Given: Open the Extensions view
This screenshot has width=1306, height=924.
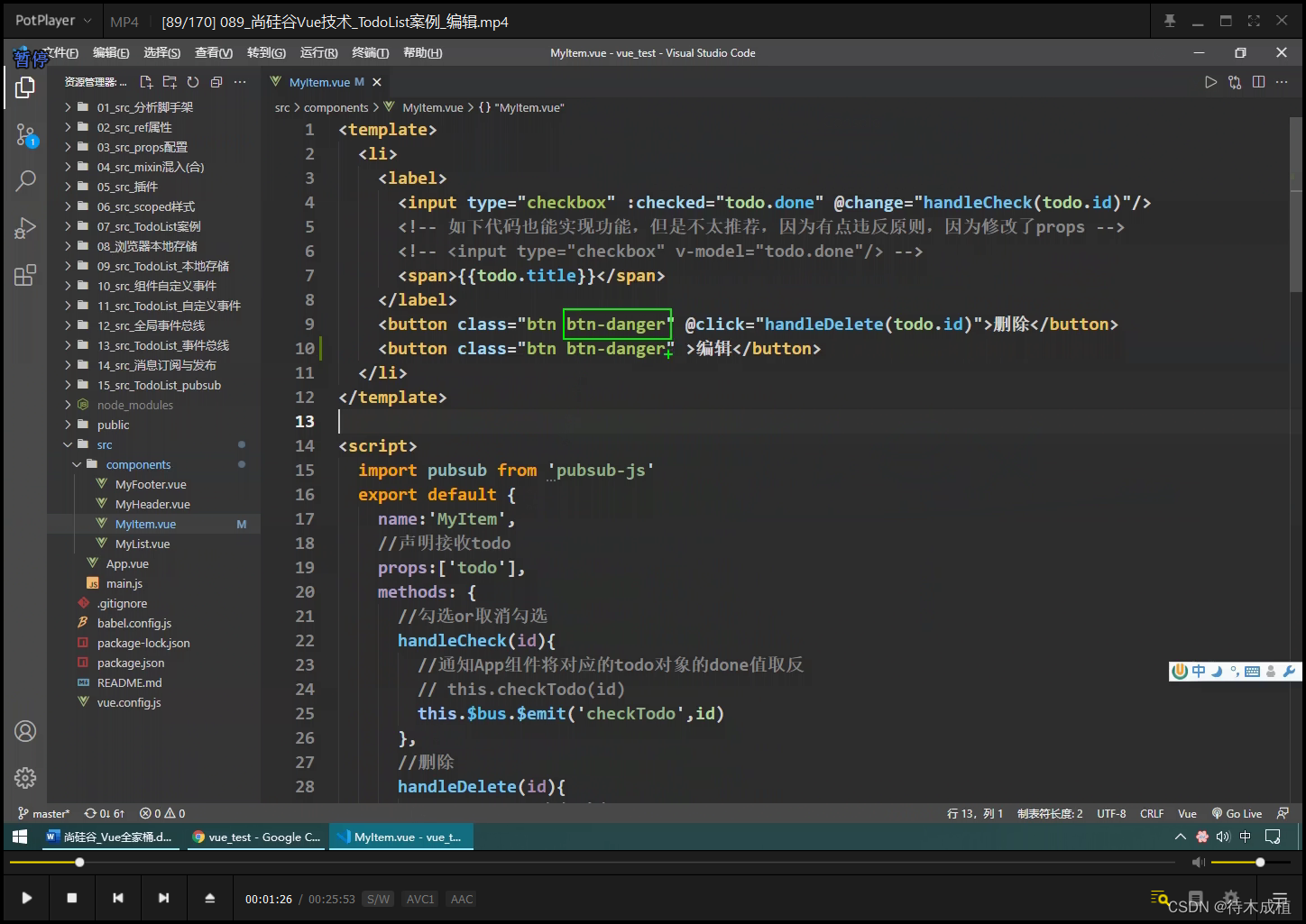Looking at the screenshot, I should tap(25, 275).
